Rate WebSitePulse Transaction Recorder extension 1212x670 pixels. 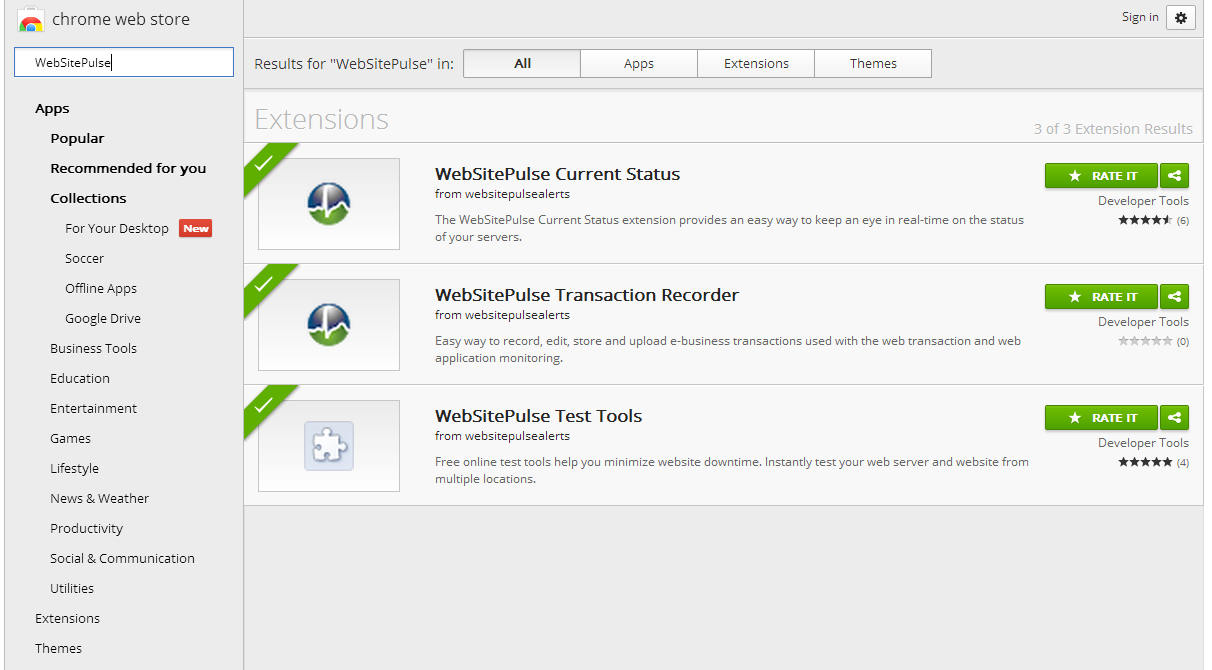click(1101, 296)
